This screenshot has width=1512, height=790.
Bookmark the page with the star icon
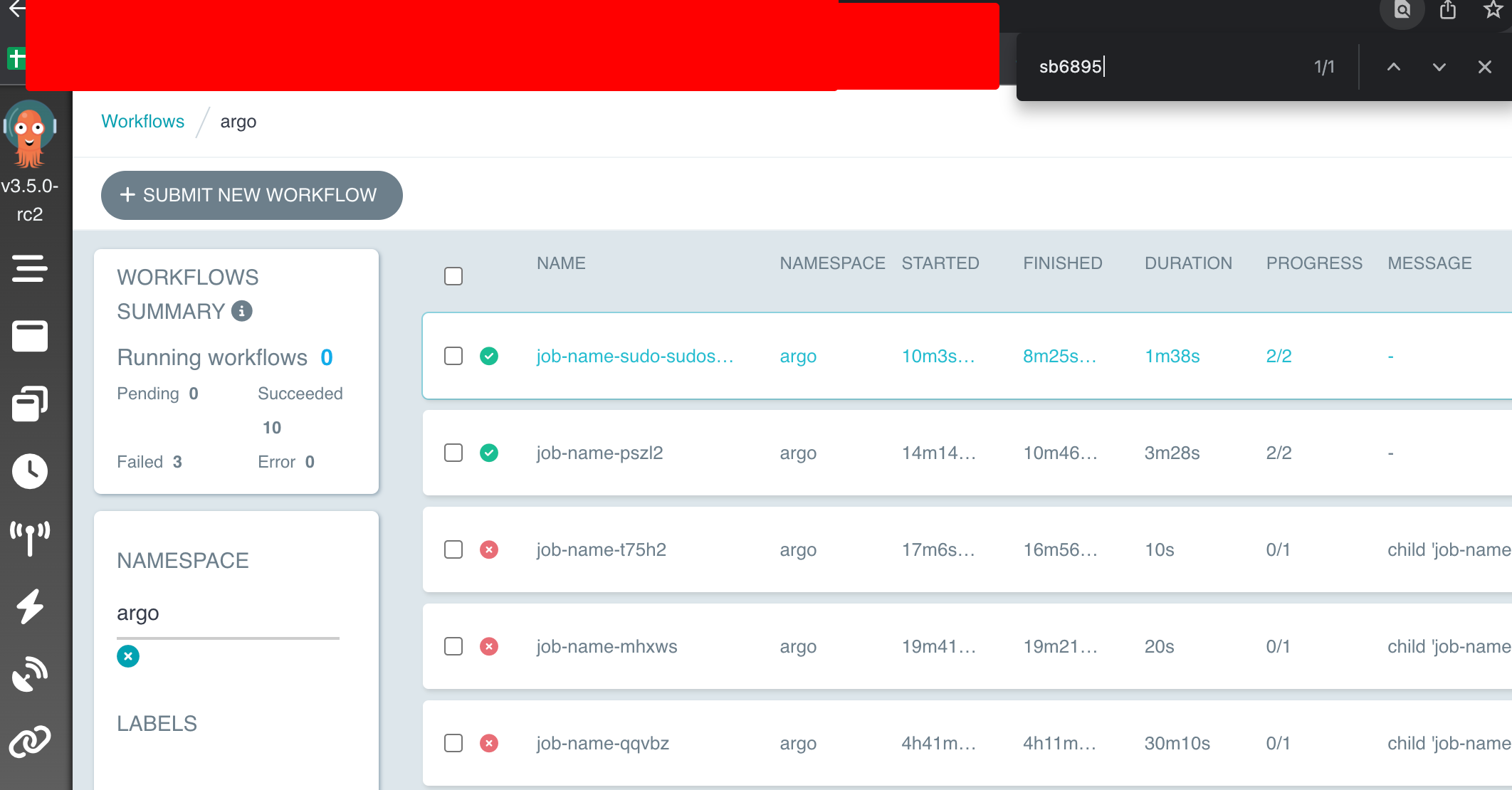point(1492,11)
